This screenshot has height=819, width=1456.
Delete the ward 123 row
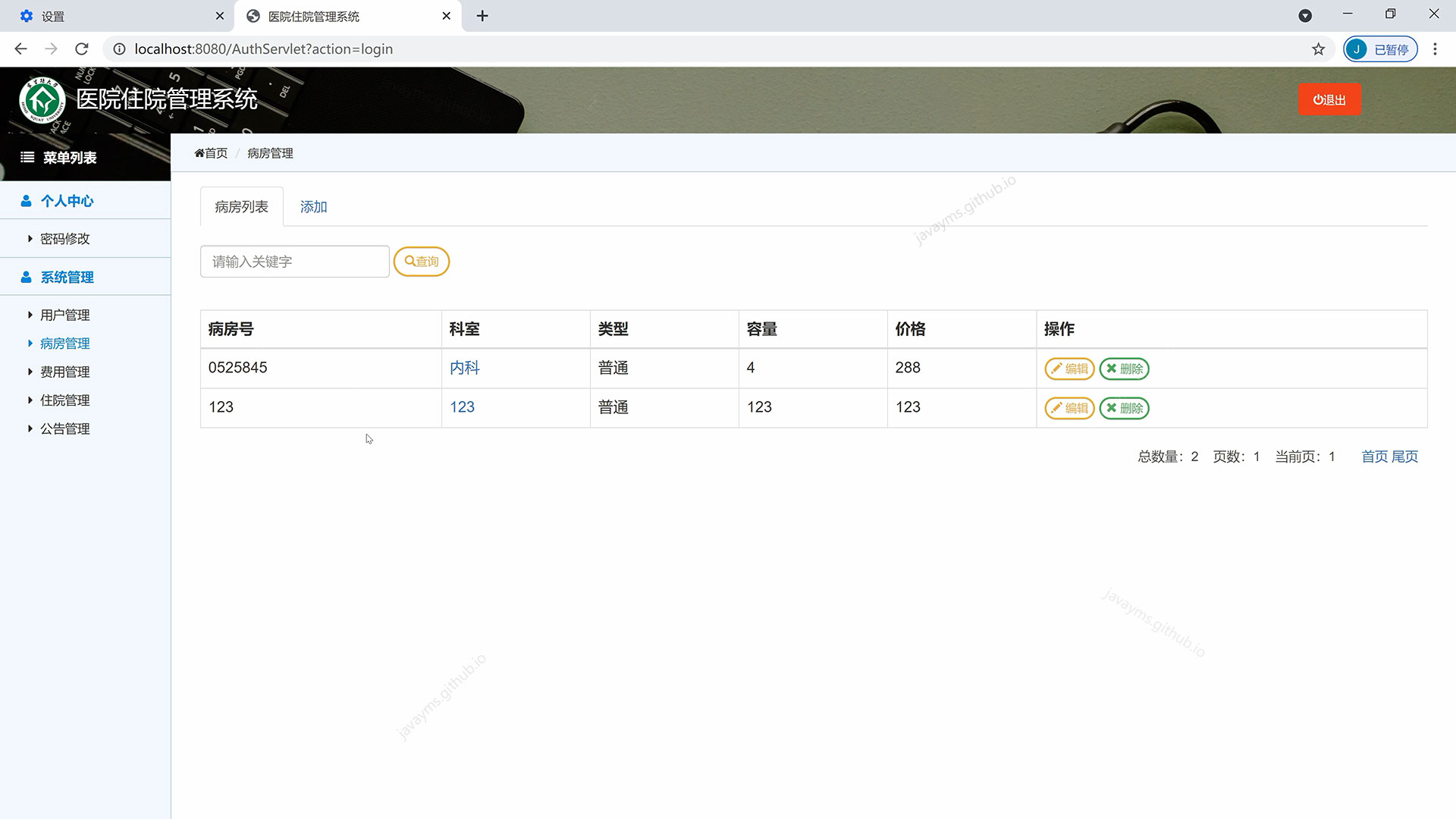1125,408
